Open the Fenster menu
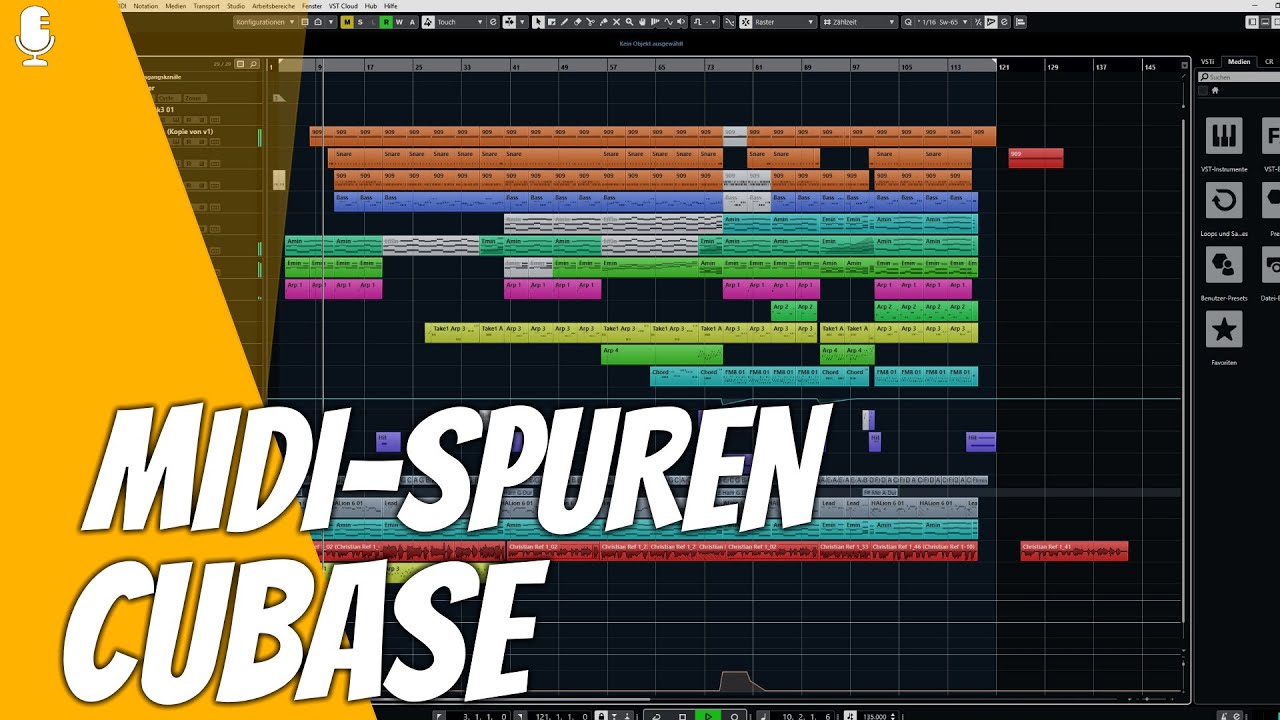Image resolution: width=1280 pixels, height=720 pixels. tap(313, 5)
